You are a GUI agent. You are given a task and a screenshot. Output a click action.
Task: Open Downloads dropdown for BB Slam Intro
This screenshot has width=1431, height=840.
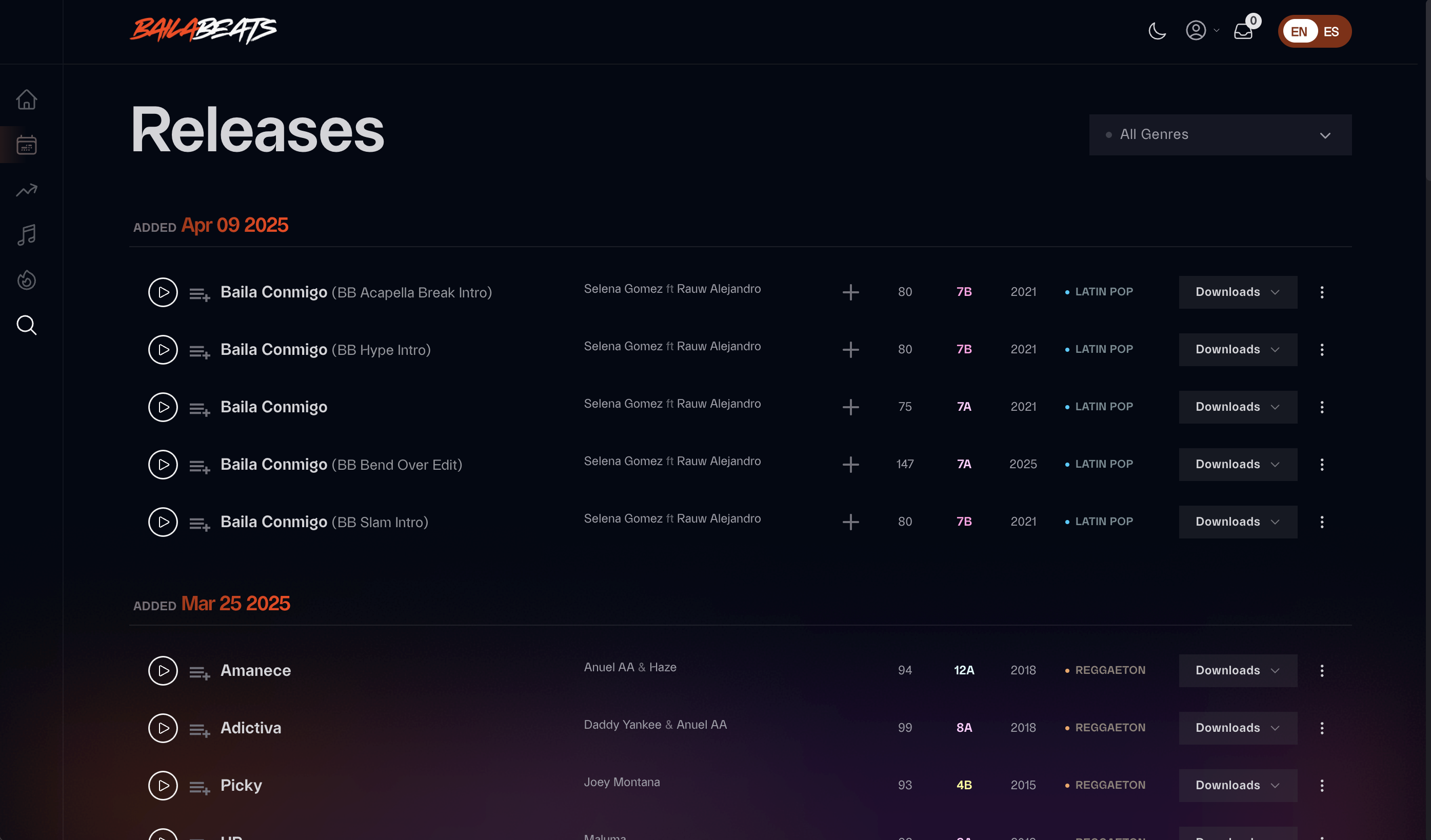[1237, 522]
